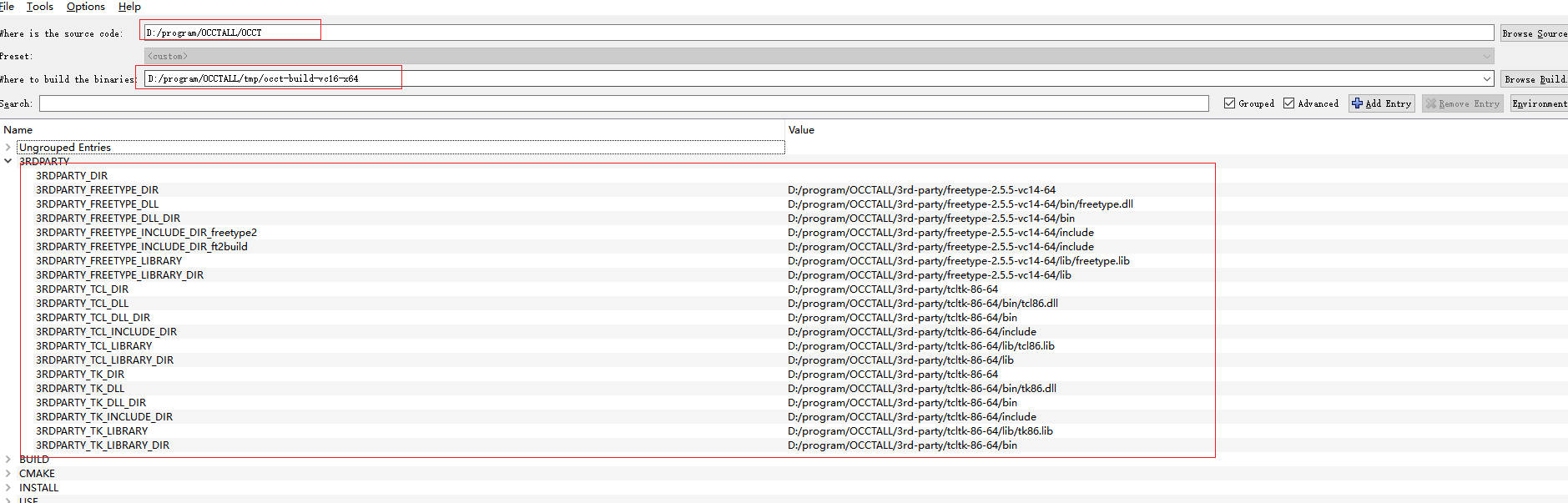Click the Browse Source button
Image resolution: width=1568 pixels, height=503 pixels.
[1534, 33]
